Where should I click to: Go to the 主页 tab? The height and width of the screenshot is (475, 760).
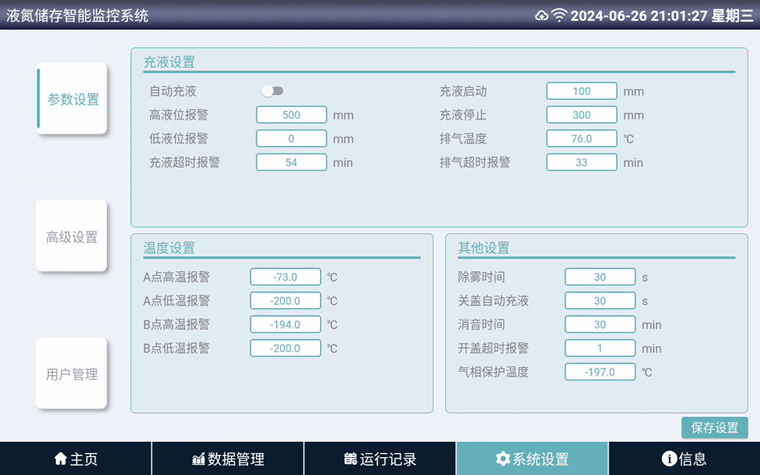tap(76, 459)
